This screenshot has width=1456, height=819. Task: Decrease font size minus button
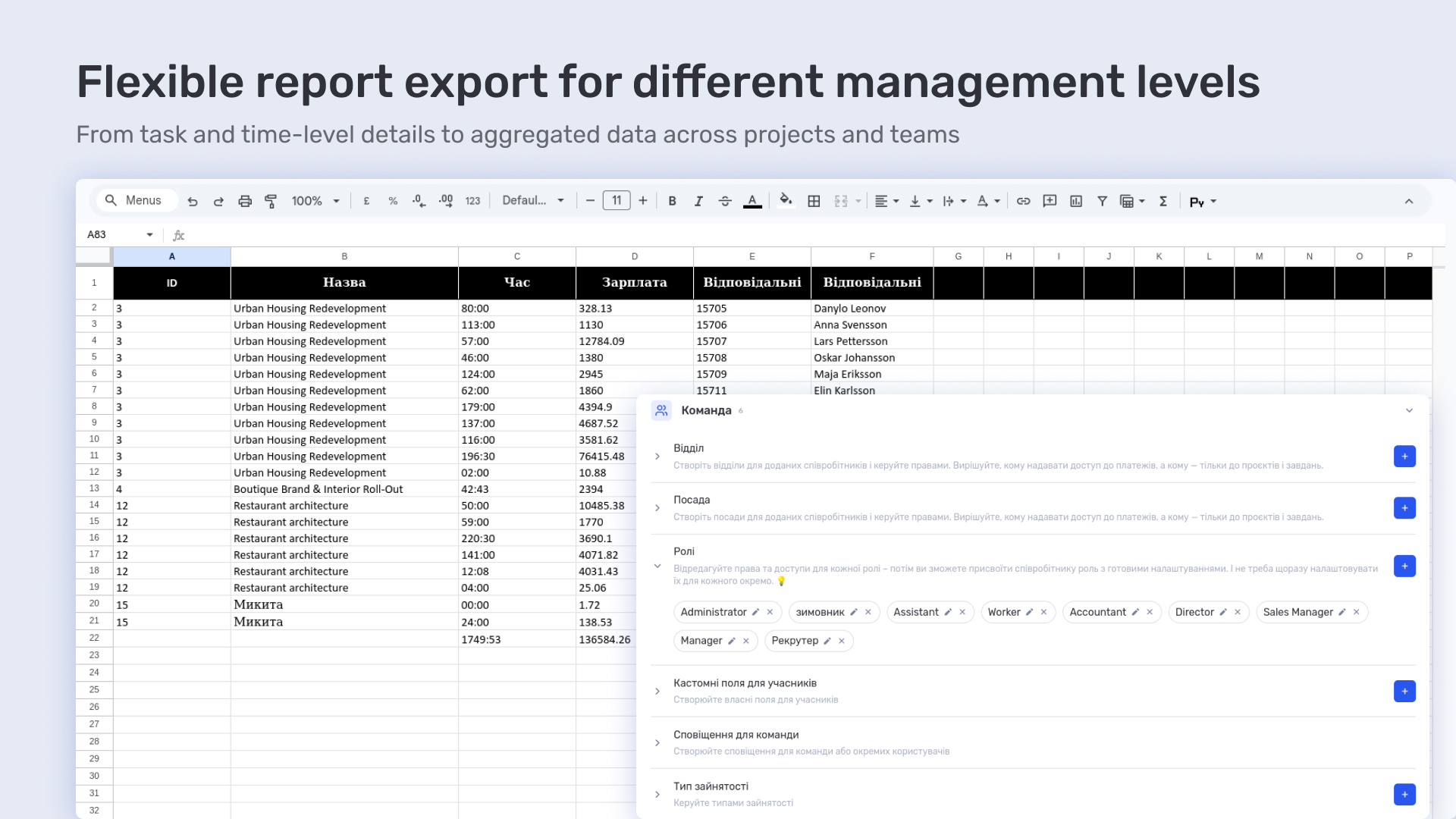[x=590, y=201]
